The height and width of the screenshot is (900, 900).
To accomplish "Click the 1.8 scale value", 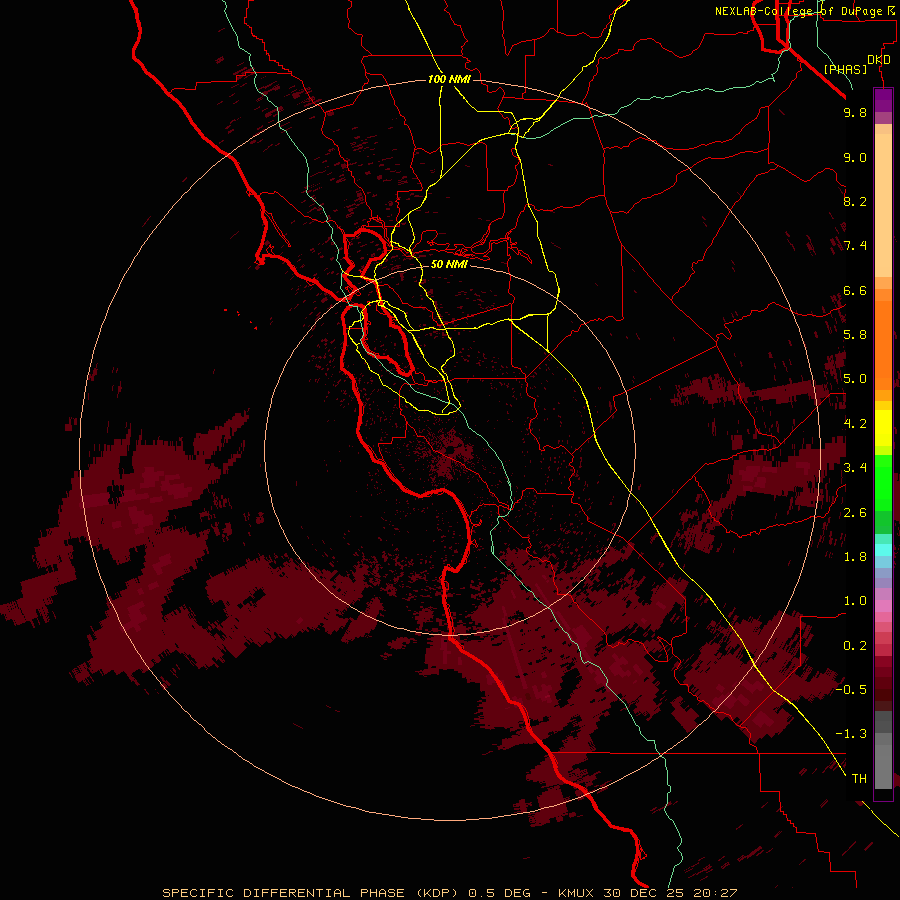I will point(855,557).
